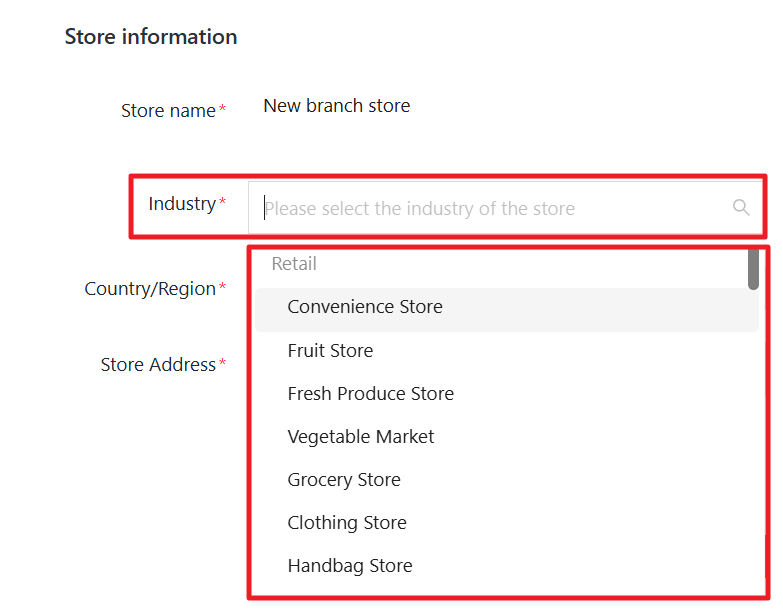Pick Fresh Produce Store industry
This screenshot has height=610, width=783.
(370, 394)
